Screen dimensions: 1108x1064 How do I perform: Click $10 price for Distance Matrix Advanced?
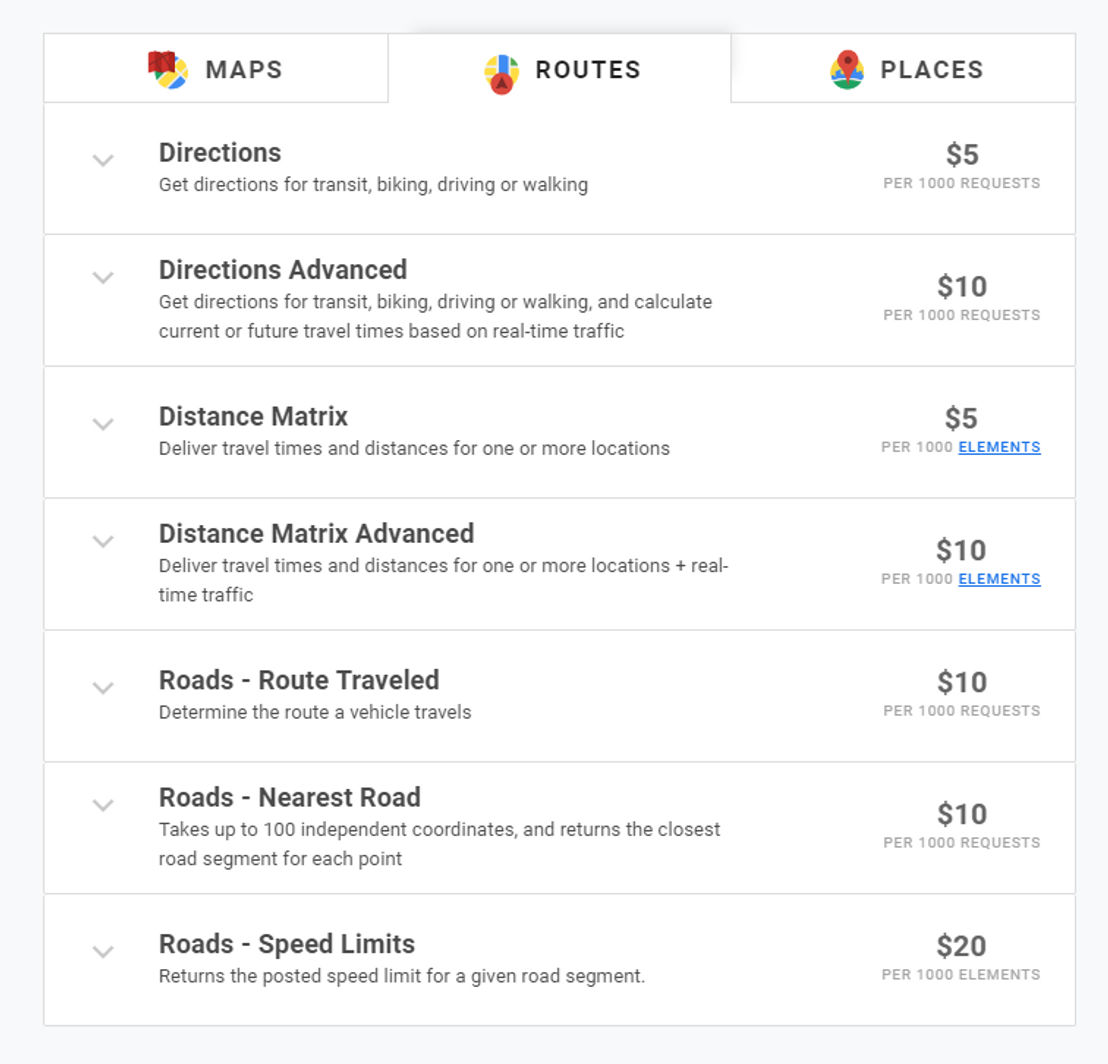click(x=961, y=550)
